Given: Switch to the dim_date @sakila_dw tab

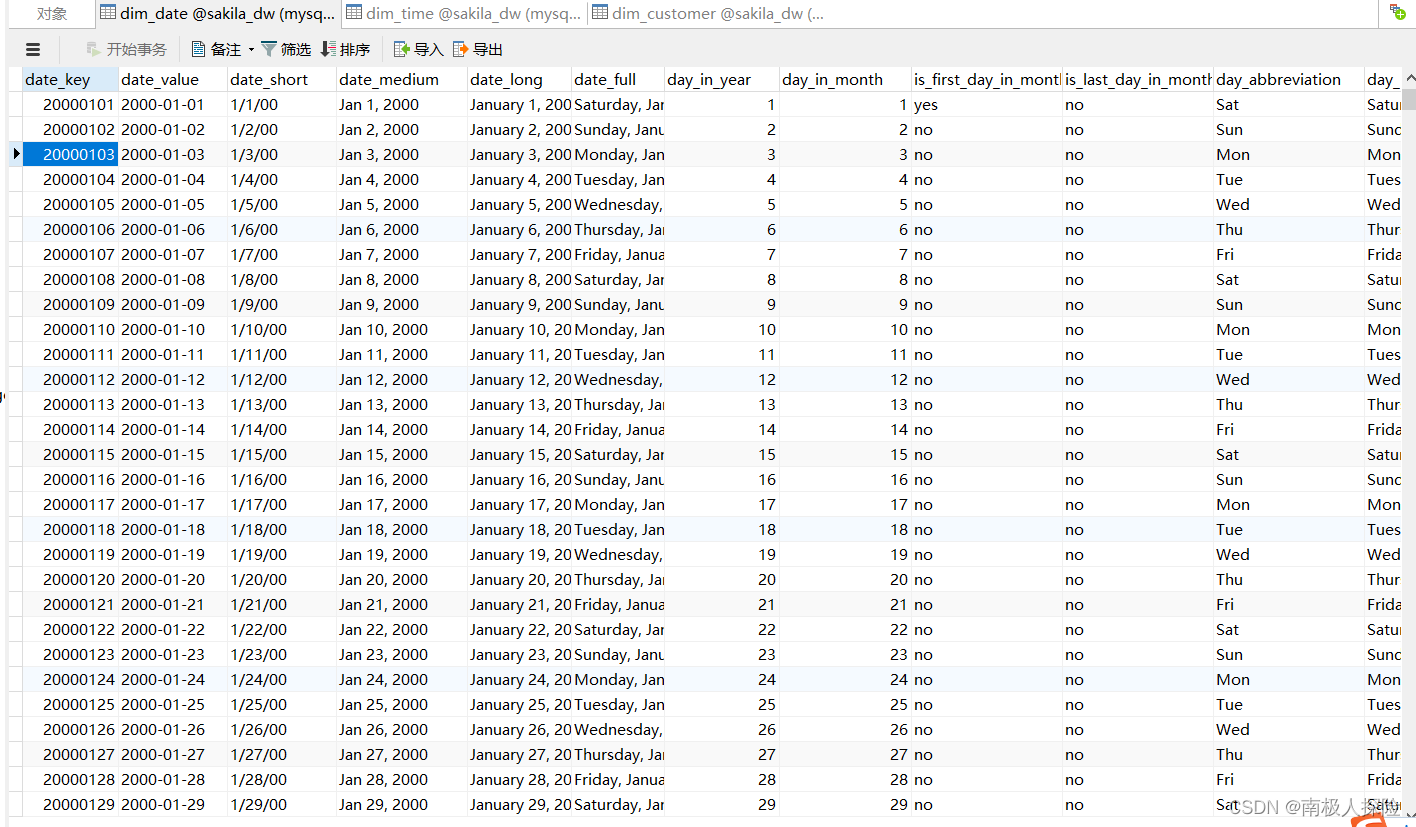Looking at the screenshot, I should point(218,13).
